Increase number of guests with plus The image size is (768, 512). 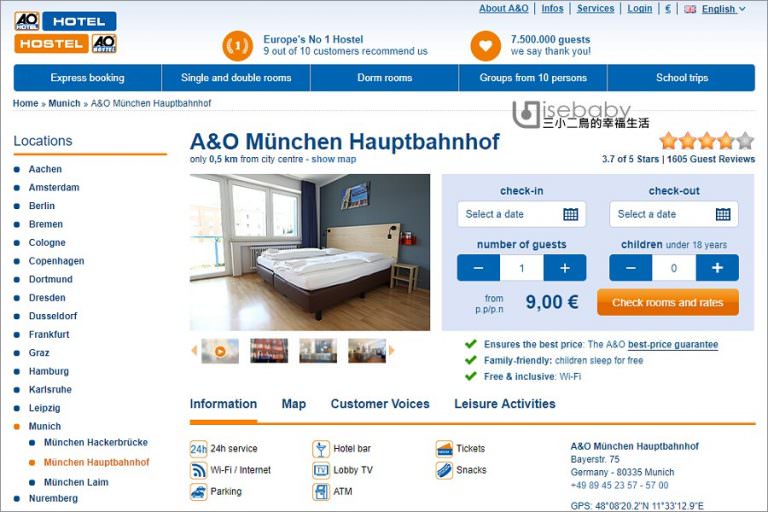tap(565, 268)
